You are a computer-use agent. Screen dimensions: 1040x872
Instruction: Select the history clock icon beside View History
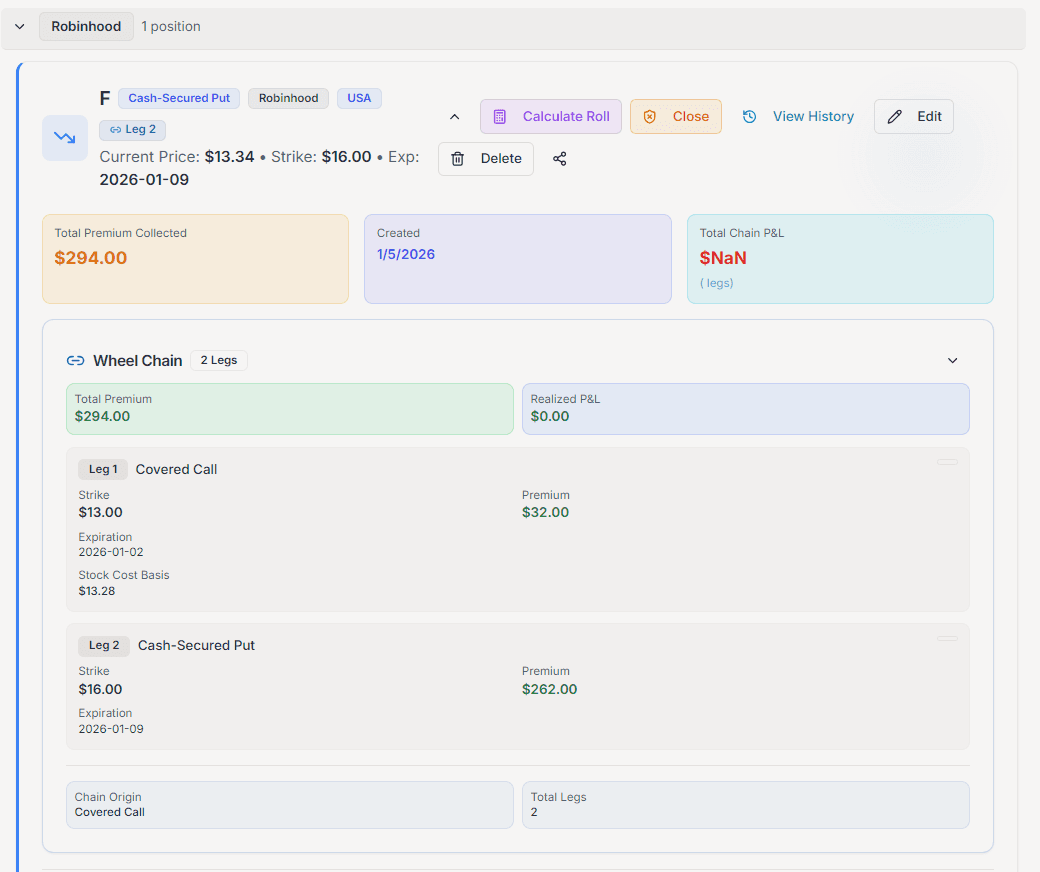[x=750, y=116]
